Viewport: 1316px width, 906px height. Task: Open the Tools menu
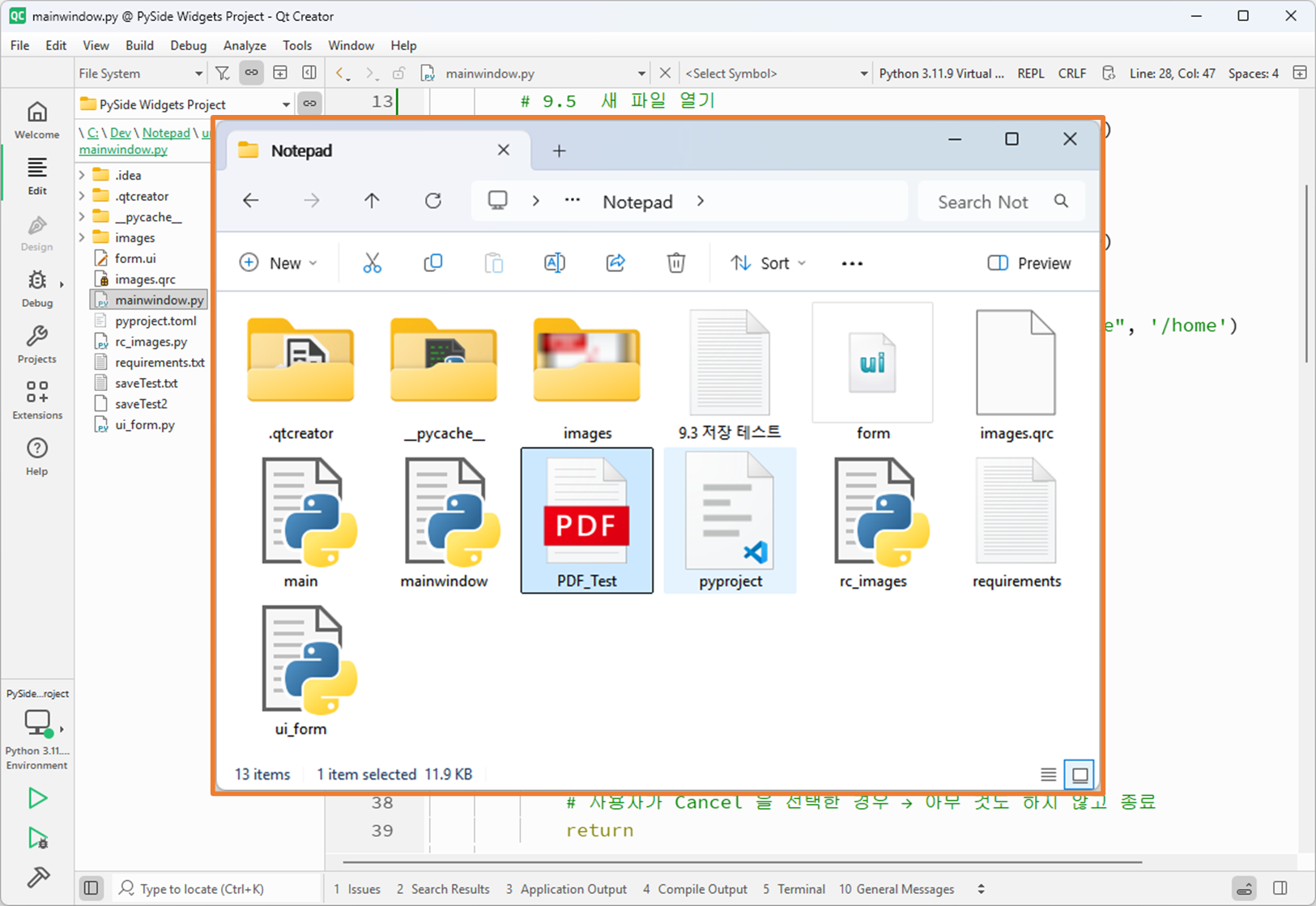(x=297, y=45)
